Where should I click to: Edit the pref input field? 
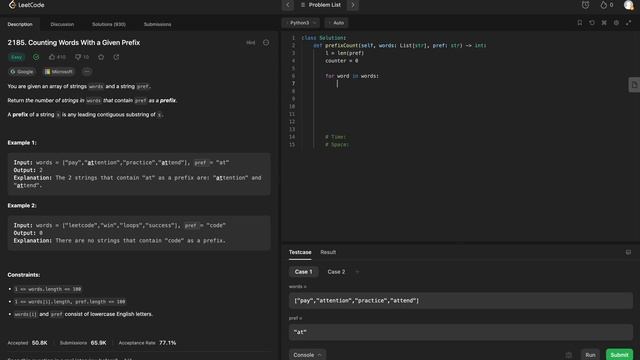click(461, 332)
